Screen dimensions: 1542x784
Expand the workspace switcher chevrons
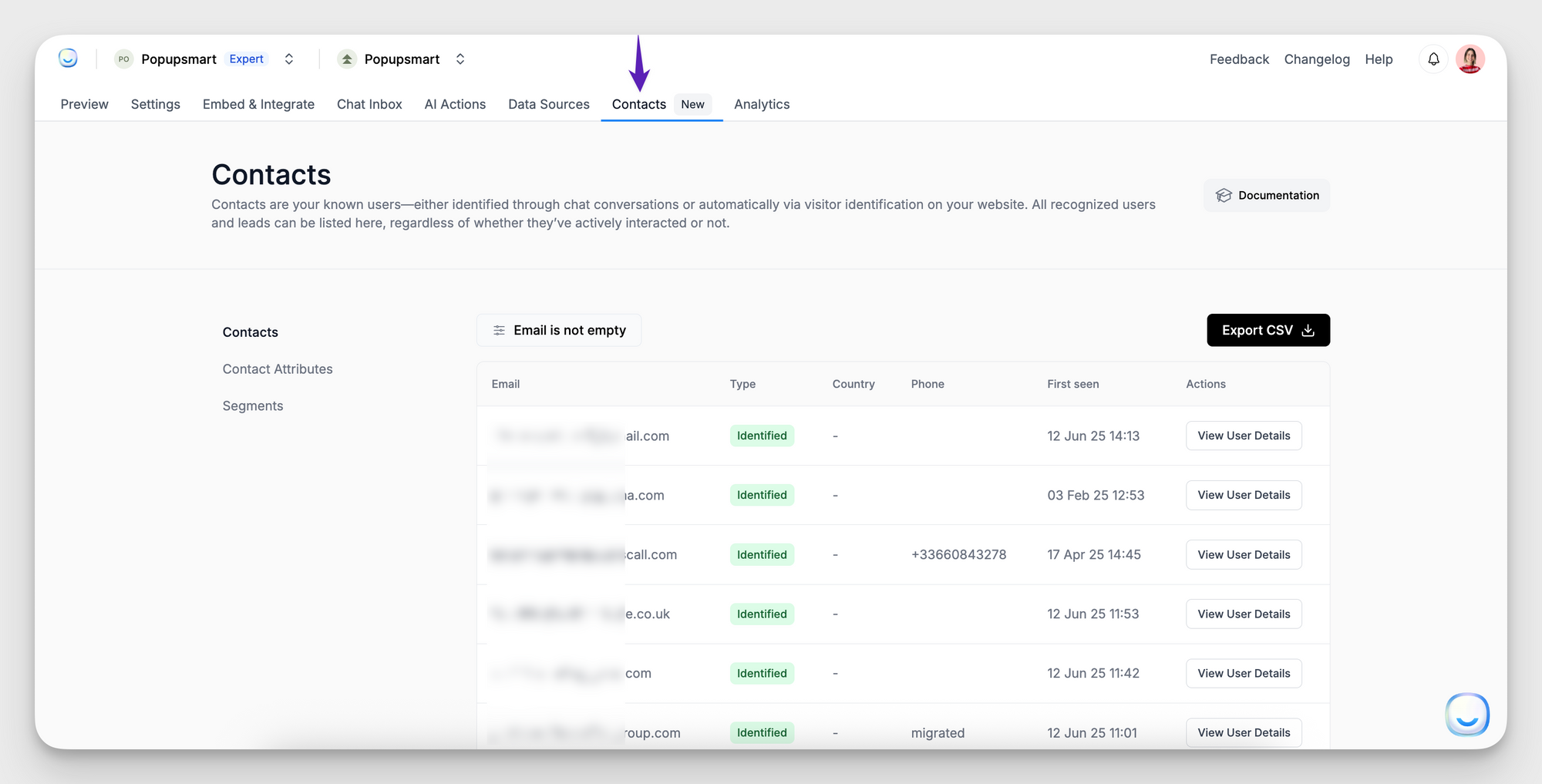tap(289, 59)
